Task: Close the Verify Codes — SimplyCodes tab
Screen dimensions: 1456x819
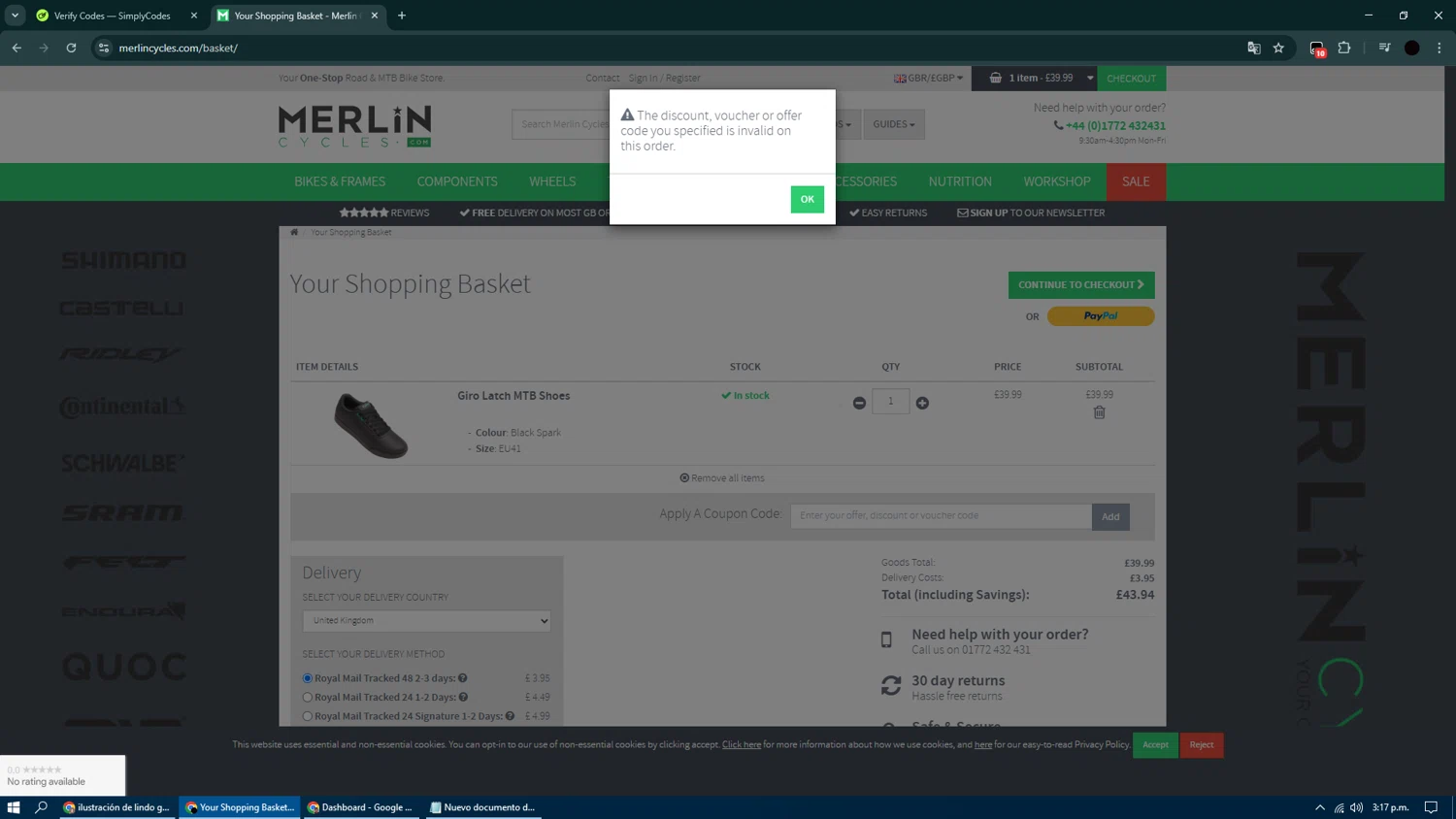Action: [193, 16]
